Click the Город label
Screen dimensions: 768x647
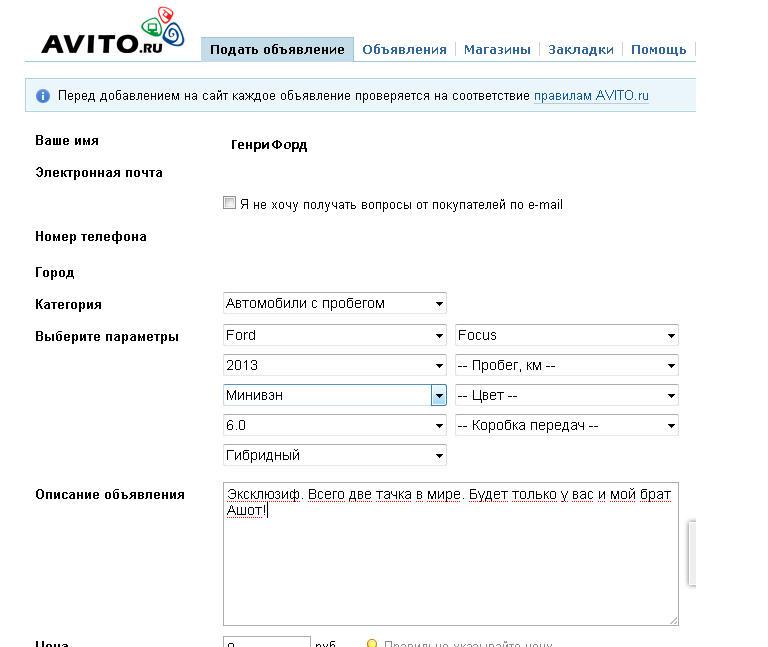click(x=54, y=273)
